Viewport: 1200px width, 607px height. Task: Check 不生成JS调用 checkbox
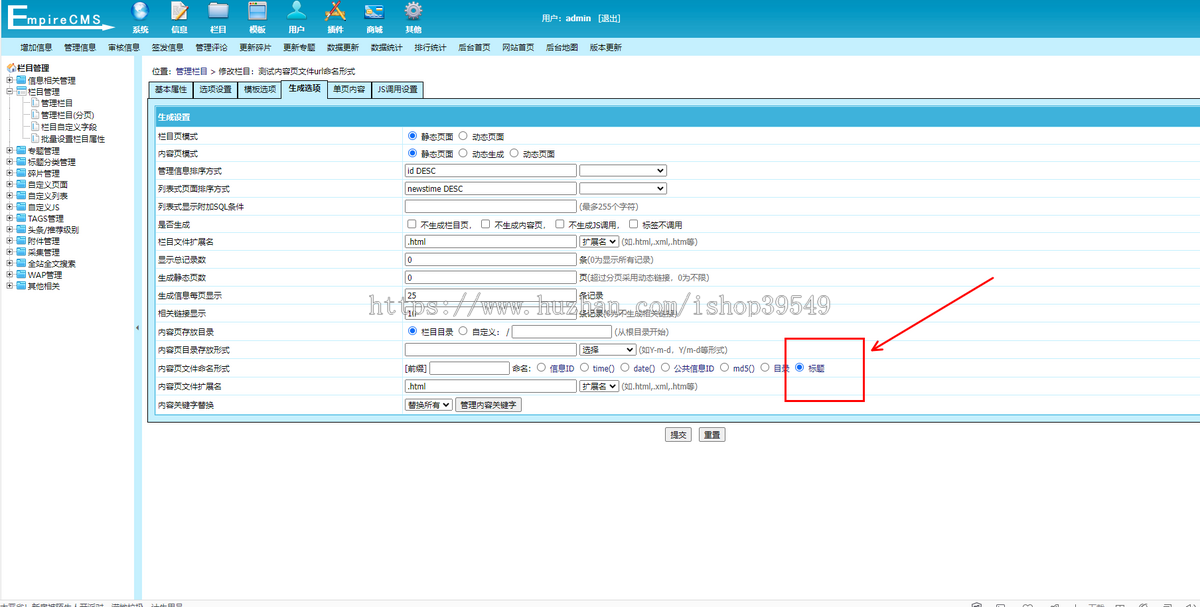pos(561,224)
